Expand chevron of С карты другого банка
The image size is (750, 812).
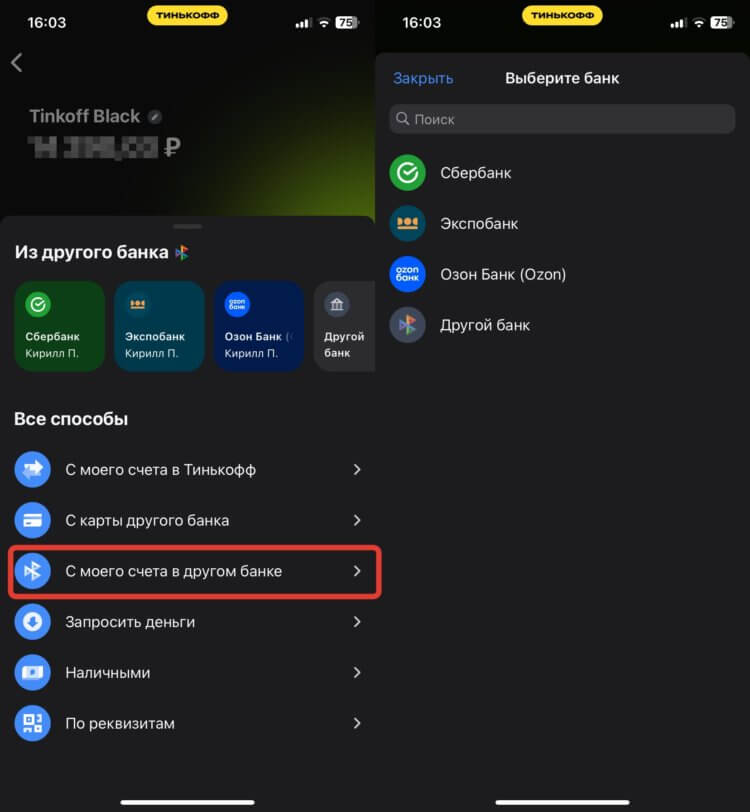pos(357,520)
